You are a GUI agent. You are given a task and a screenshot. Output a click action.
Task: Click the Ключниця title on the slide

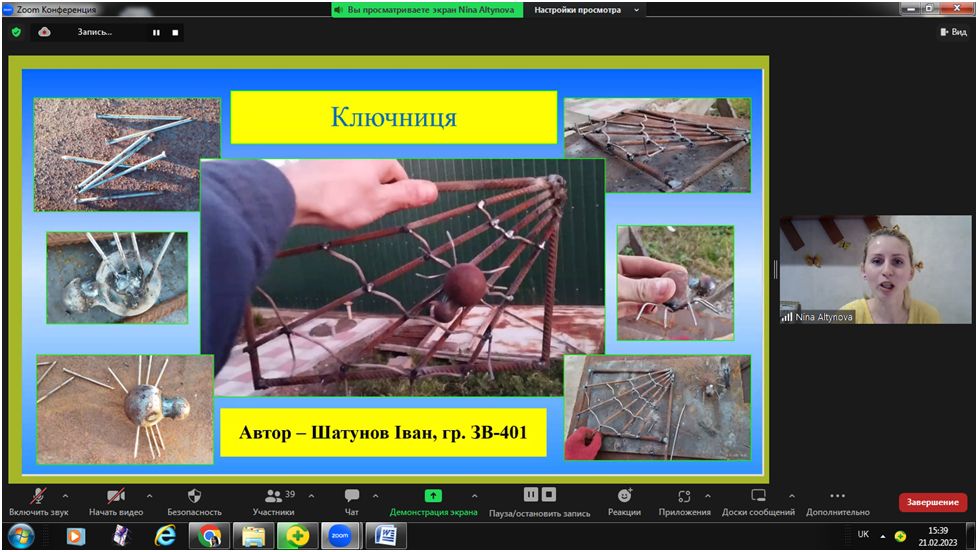394,117
